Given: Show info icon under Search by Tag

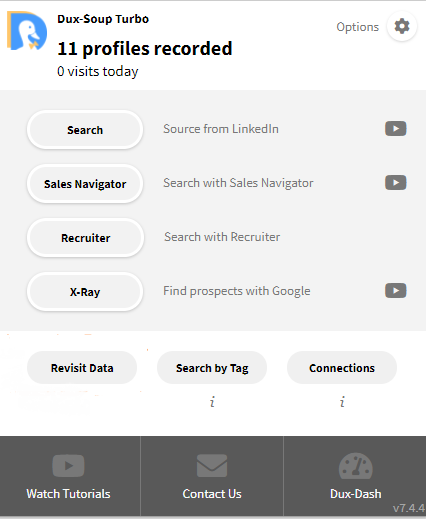Looking at the screenshot, I should 212,402.
